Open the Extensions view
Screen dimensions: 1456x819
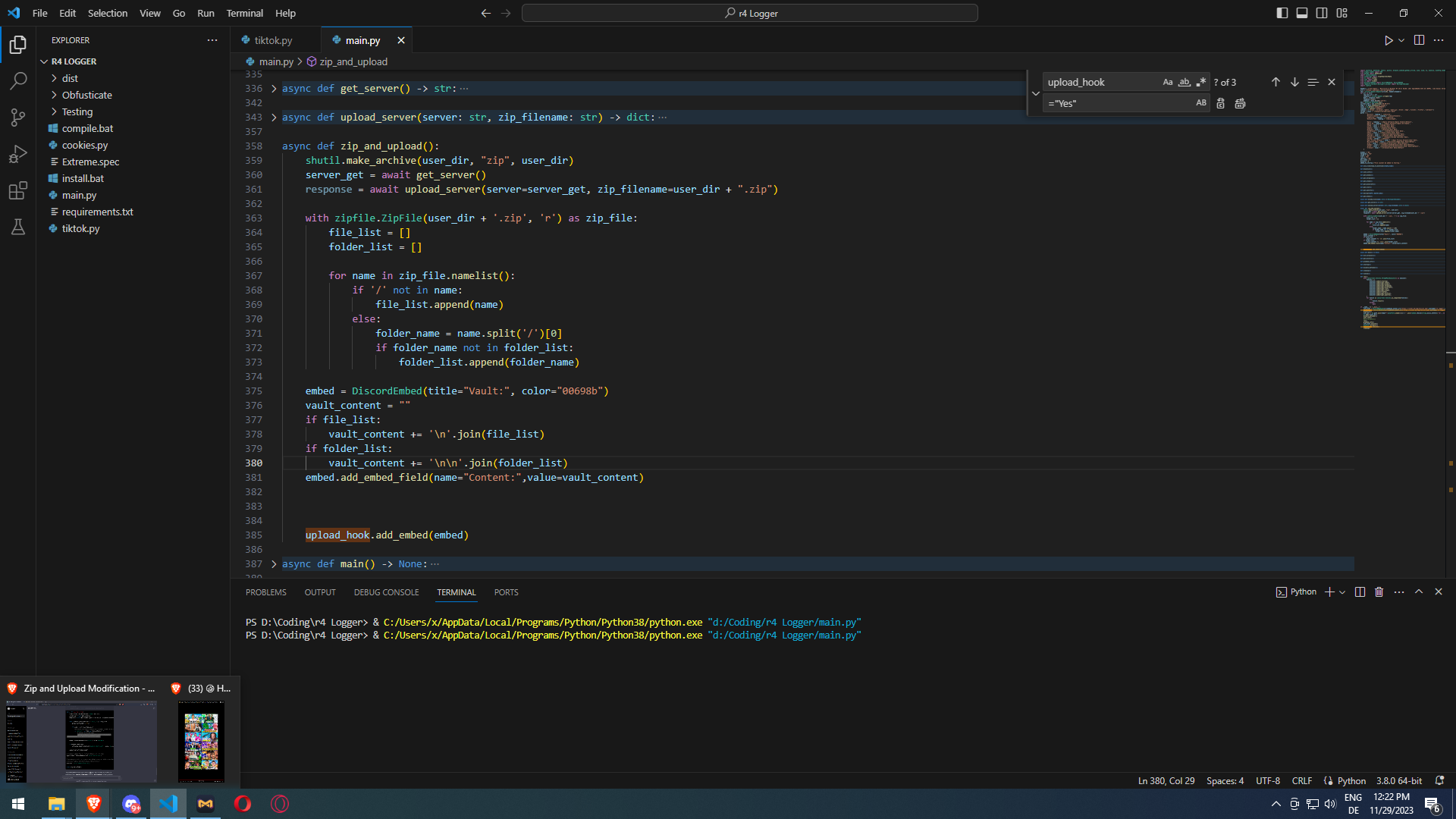pos(18,190)
